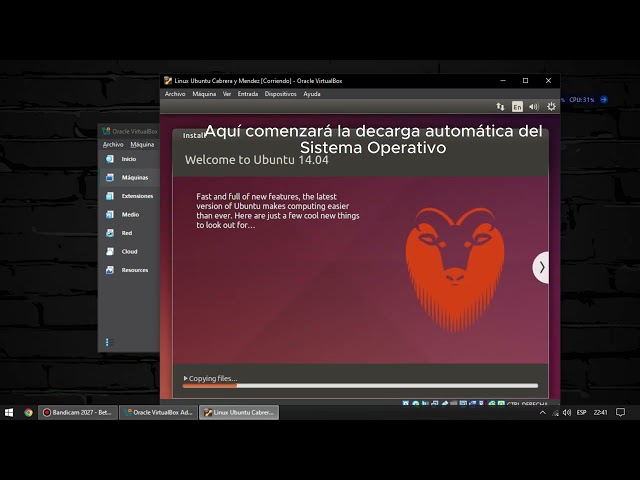Maximize the Linux Ubuntu VM window

pyautogui.click(x=526, y=80)
